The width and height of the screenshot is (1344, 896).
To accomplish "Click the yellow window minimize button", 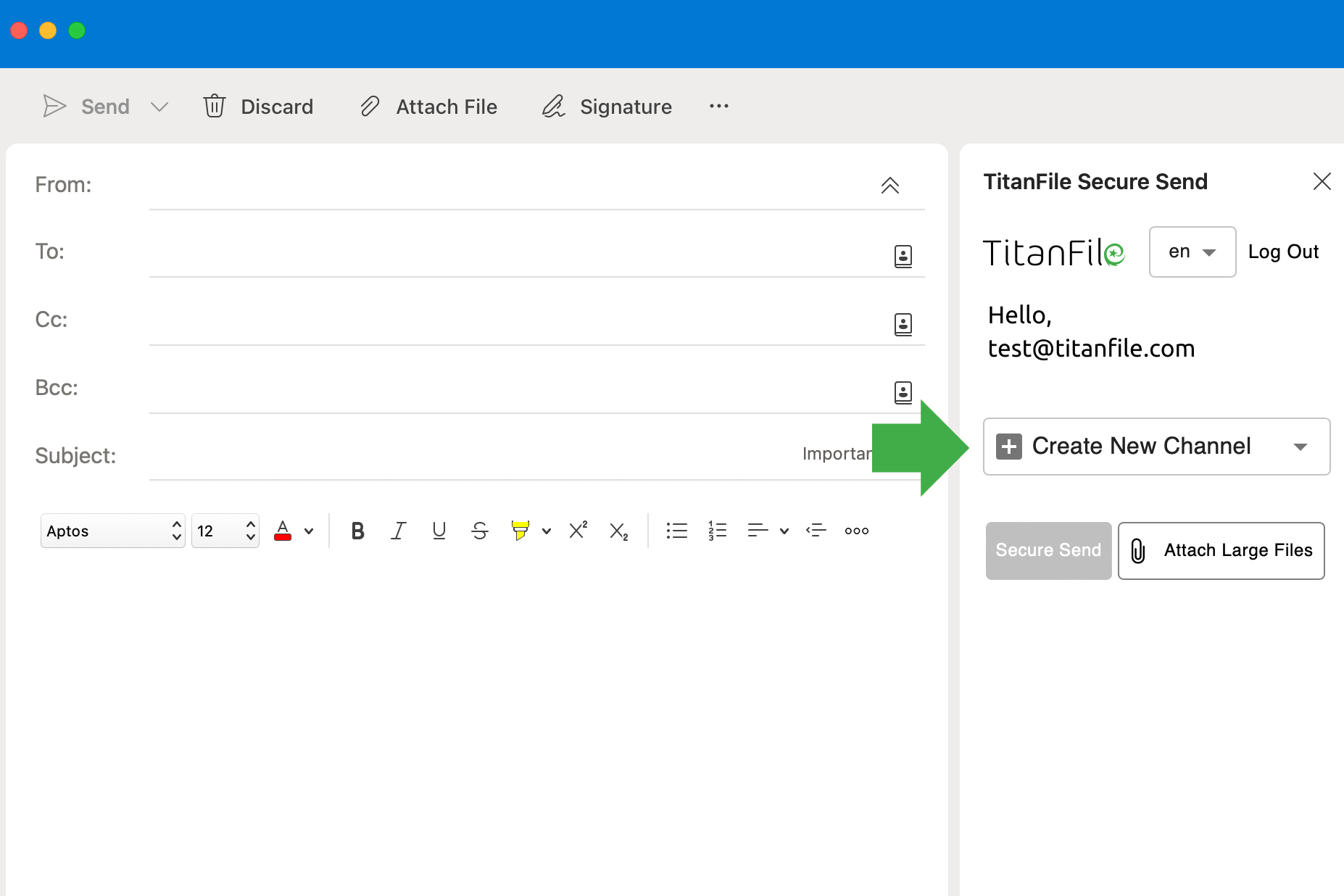I will point(48,30).
